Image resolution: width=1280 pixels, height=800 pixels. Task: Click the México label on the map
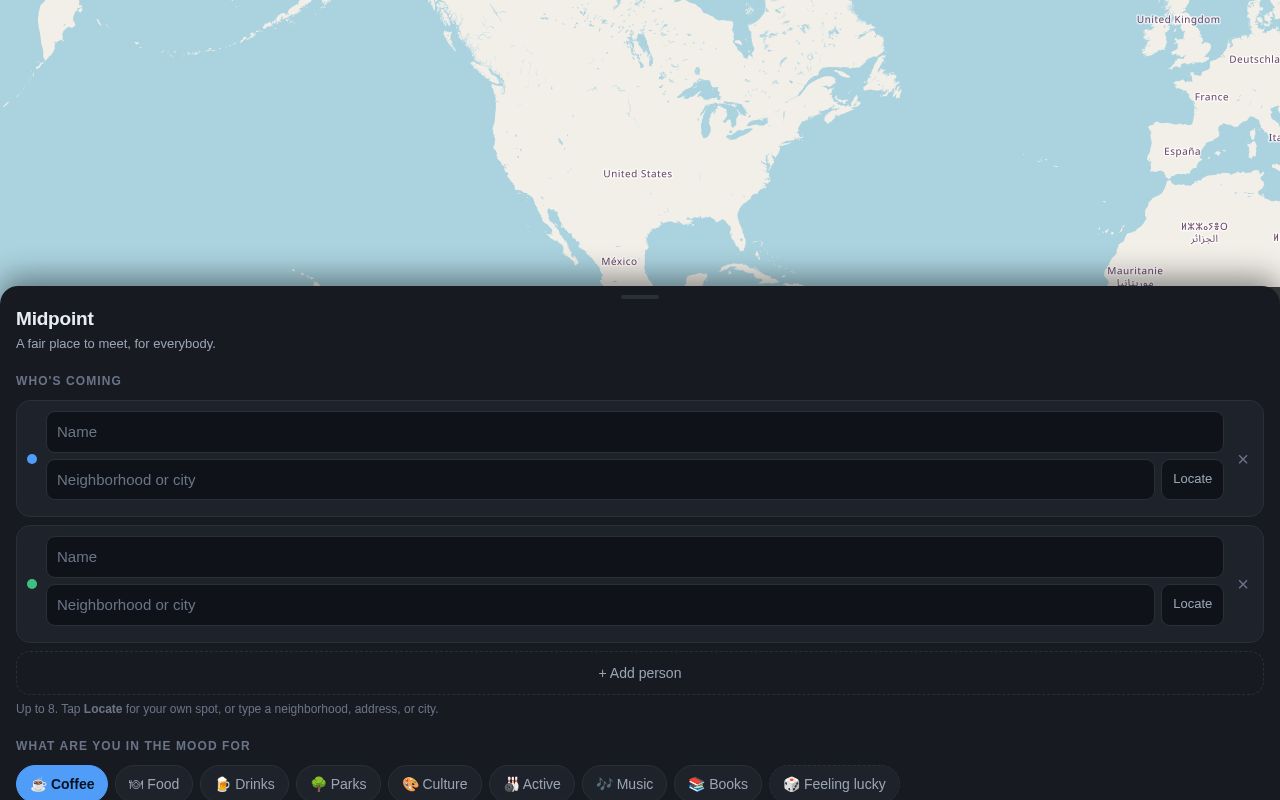(x=619, y=261)
